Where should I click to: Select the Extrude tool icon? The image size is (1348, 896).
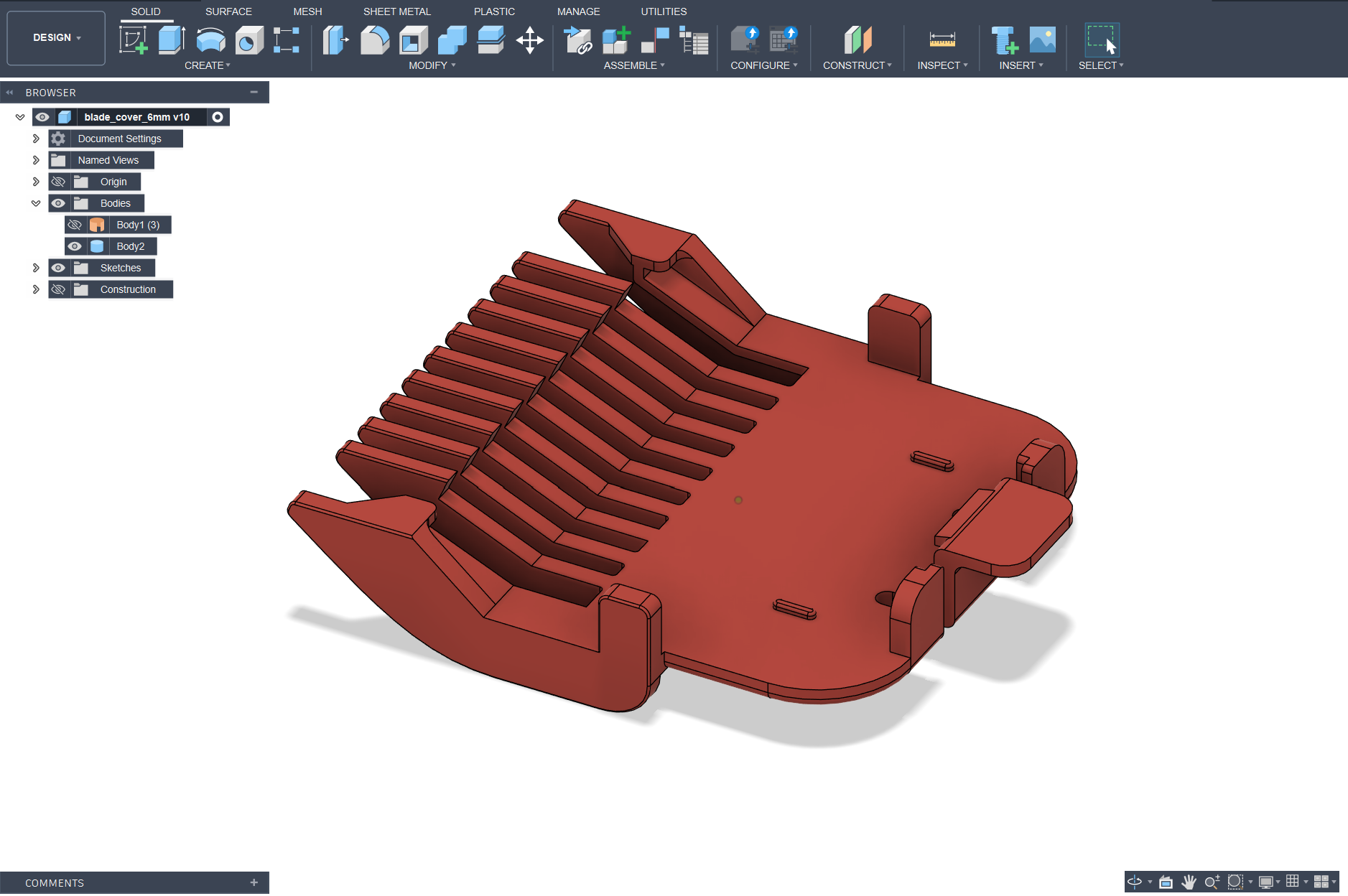point(172,40)
